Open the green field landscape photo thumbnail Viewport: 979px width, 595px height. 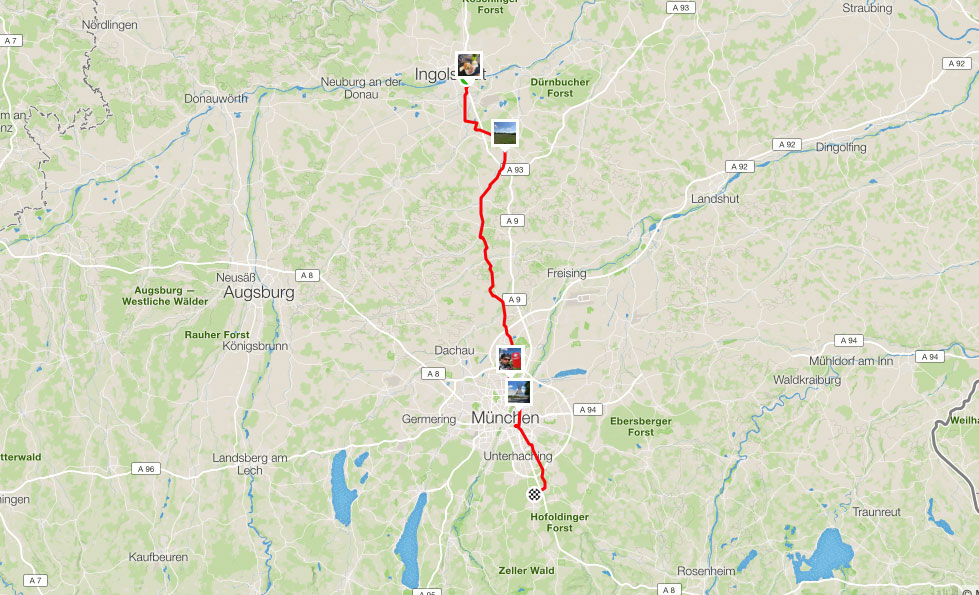(x=504, y=133)
